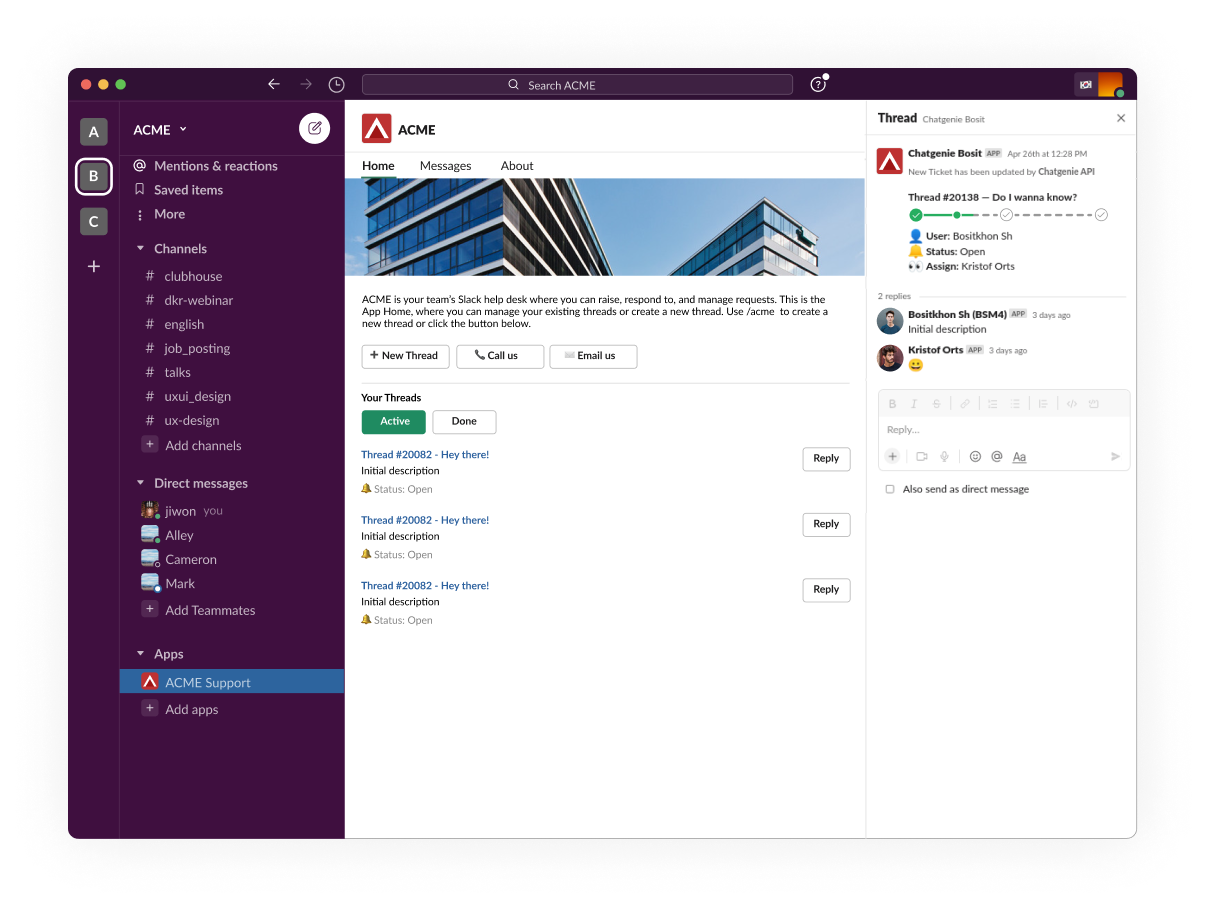Close the Thread panel

point(1121,118)
